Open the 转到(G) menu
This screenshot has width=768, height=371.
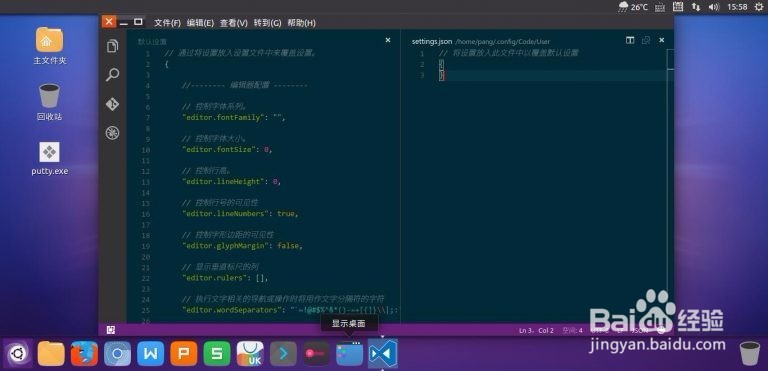click(267, 23)
